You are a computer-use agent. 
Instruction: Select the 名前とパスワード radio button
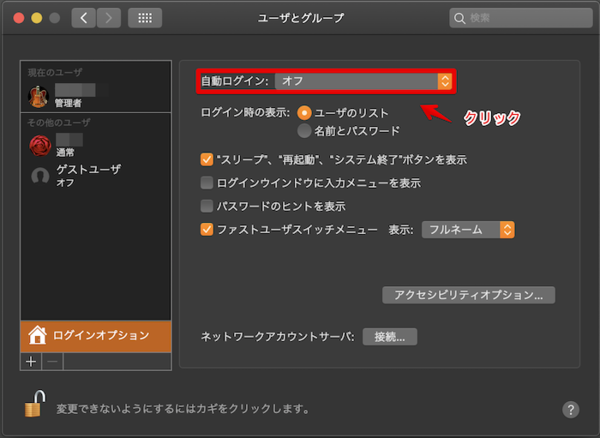point(304,131)
